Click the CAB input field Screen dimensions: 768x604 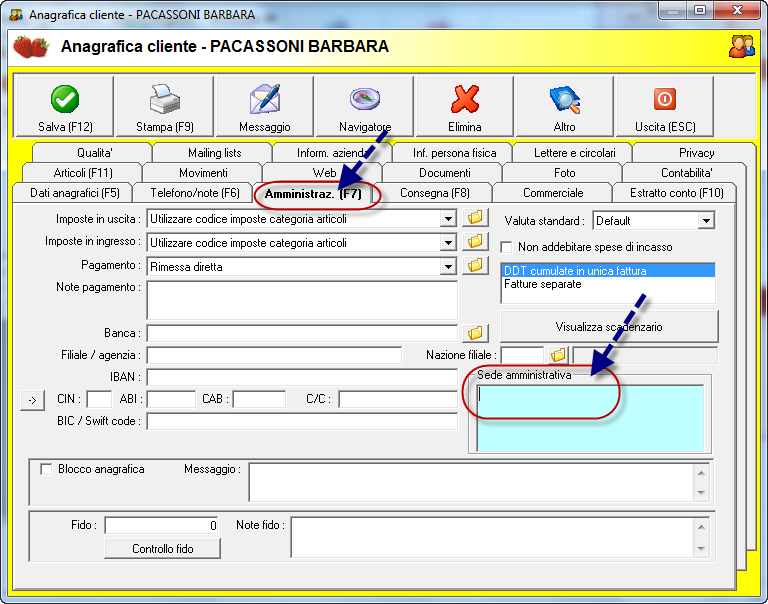coord(259,399)
